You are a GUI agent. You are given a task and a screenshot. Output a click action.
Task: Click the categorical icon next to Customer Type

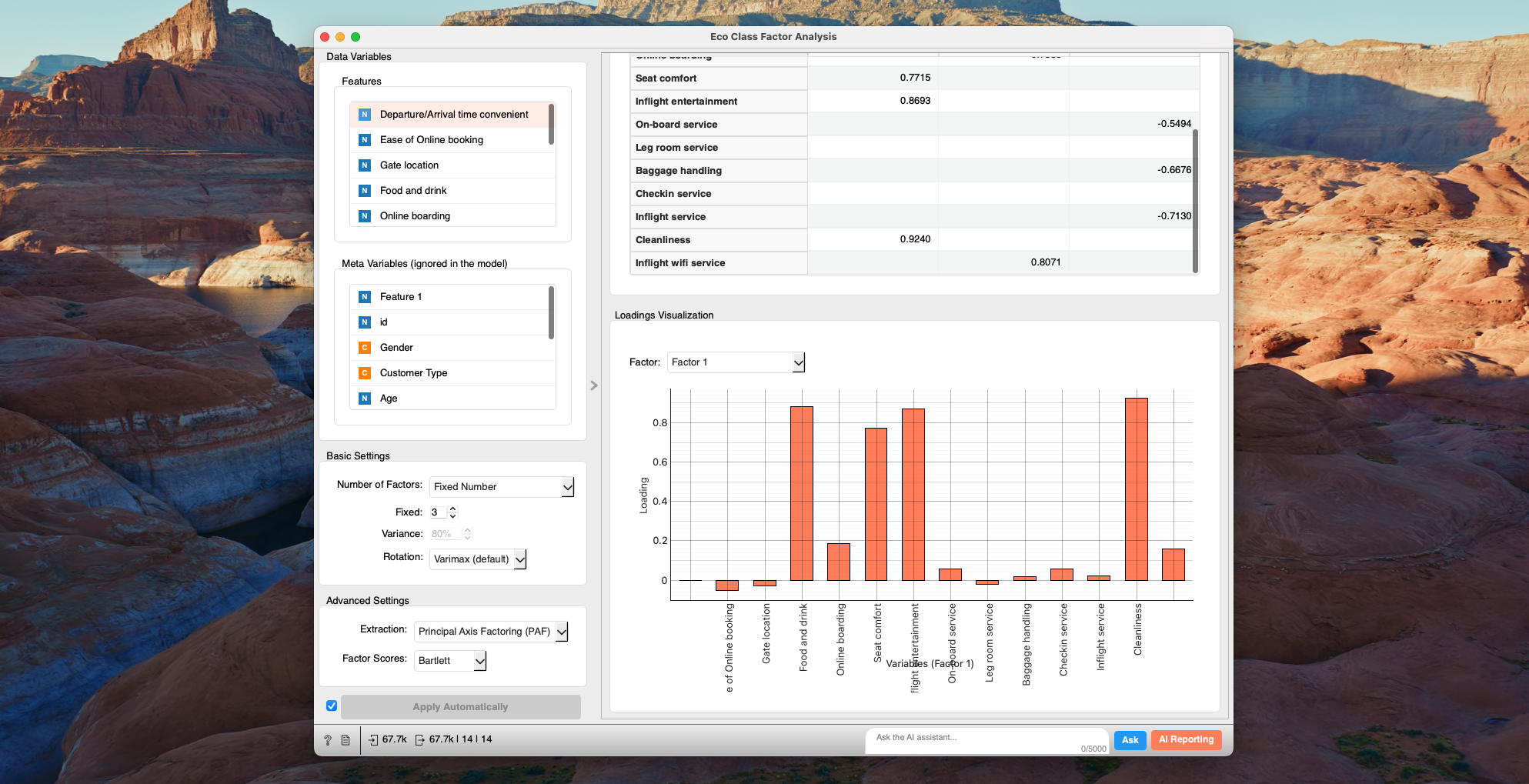(365, 373)
